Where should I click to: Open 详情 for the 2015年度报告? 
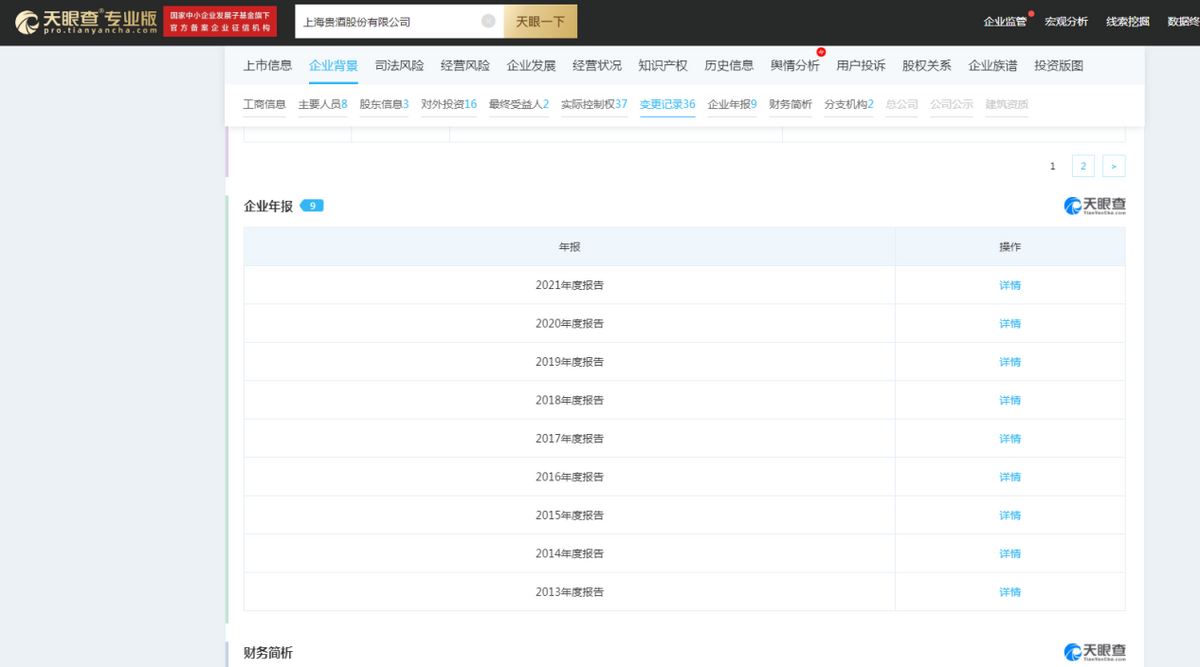[x=1010, y=514]
